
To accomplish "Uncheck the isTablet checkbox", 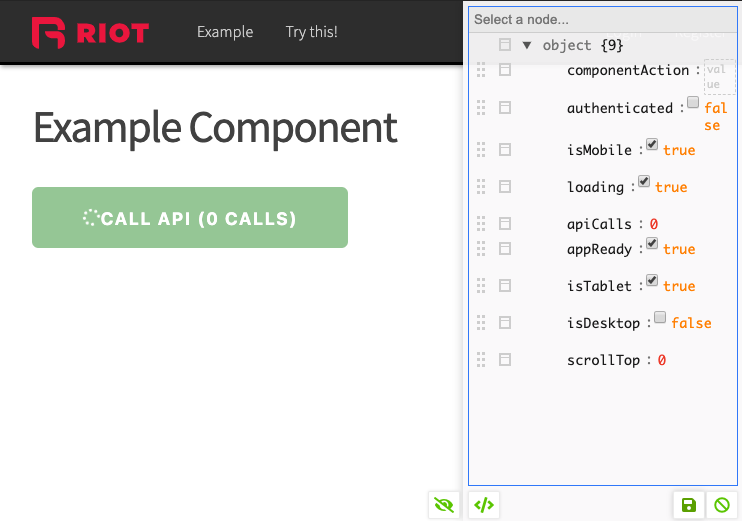I will [652, 280].
